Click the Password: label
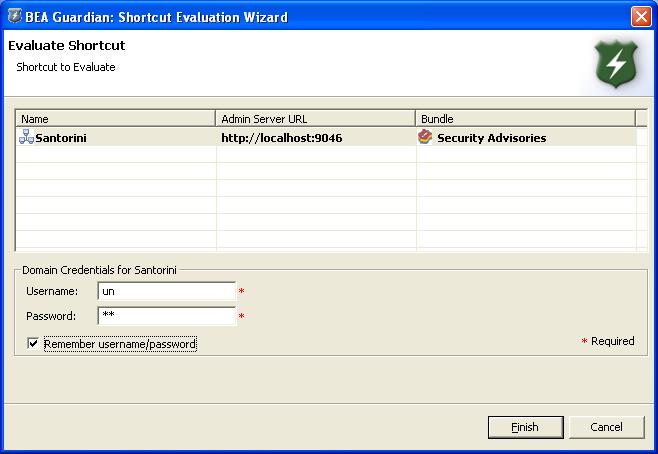 [51, 316]
